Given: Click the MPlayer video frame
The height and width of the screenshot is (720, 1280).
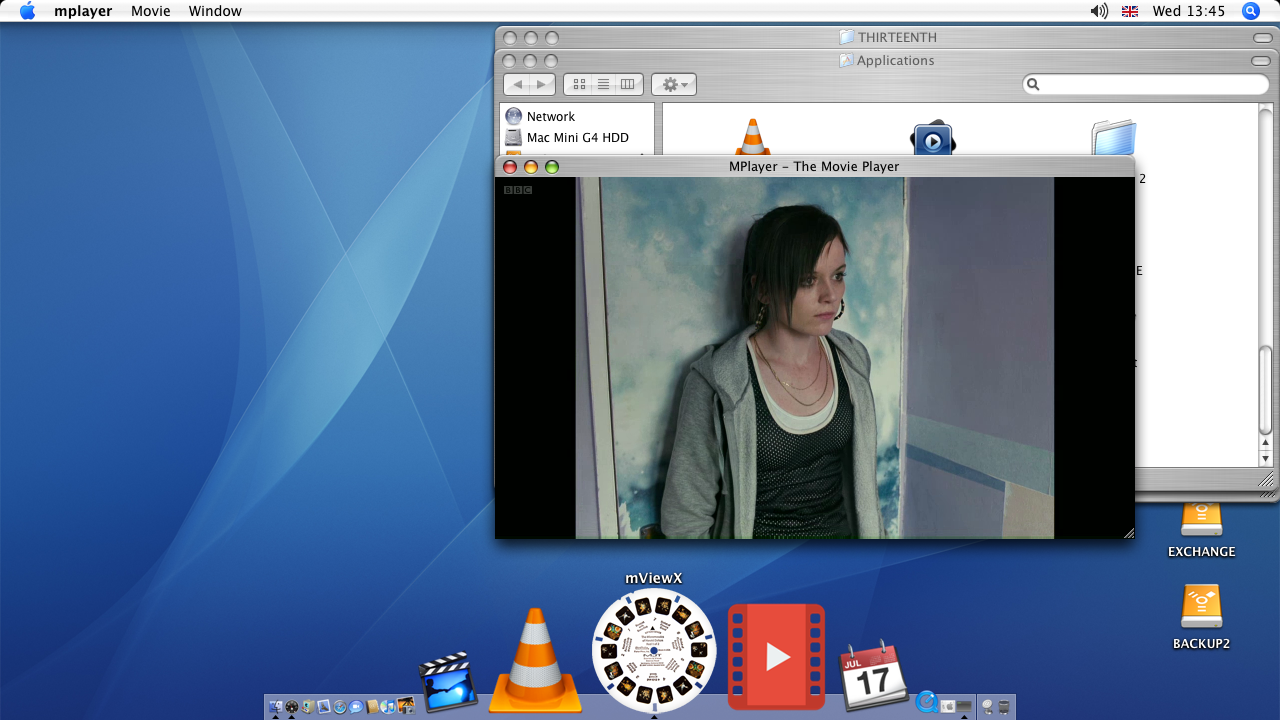Looking at the screenshot, I should pyautogui.click(x=814, y=357).
